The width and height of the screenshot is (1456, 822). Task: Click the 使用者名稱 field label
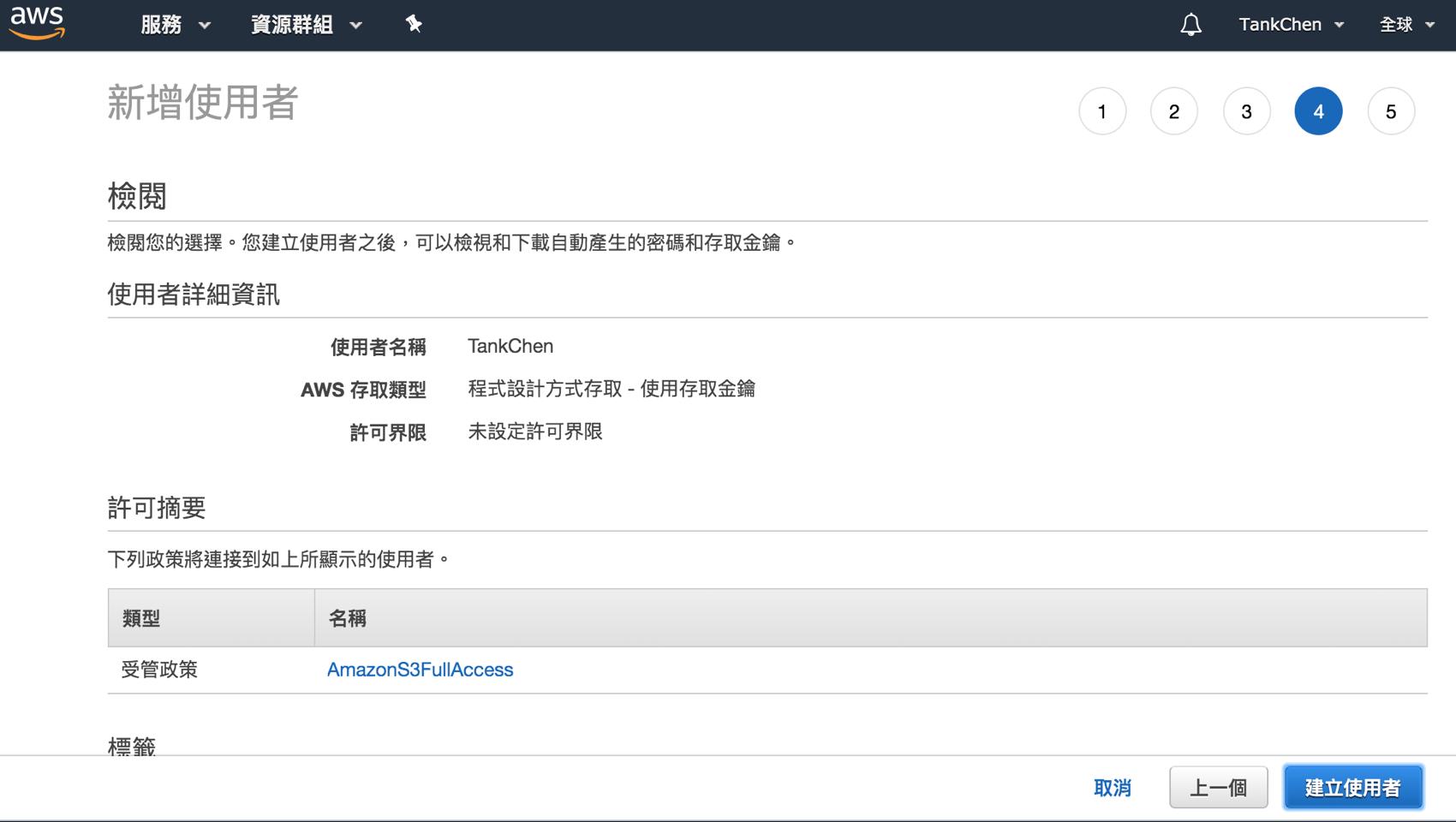tap(379, 347)
